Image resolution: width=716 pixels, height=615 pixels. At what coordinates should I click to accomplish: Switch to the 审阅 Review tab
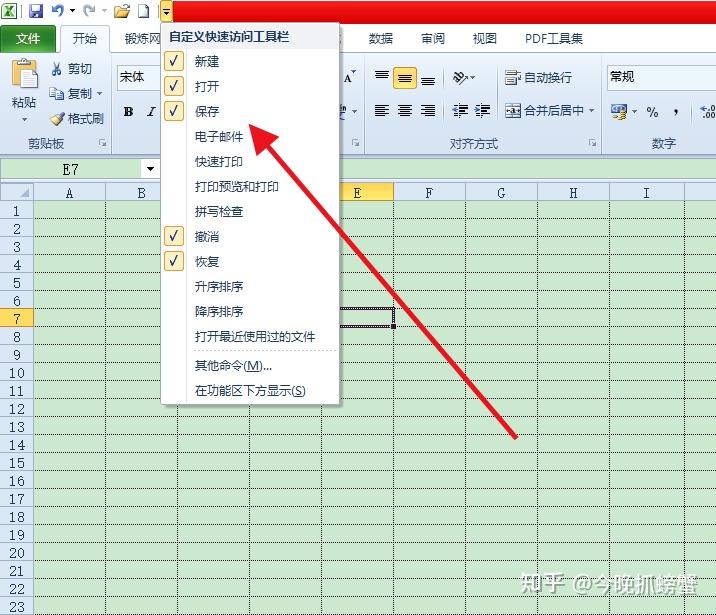point(433,39)
